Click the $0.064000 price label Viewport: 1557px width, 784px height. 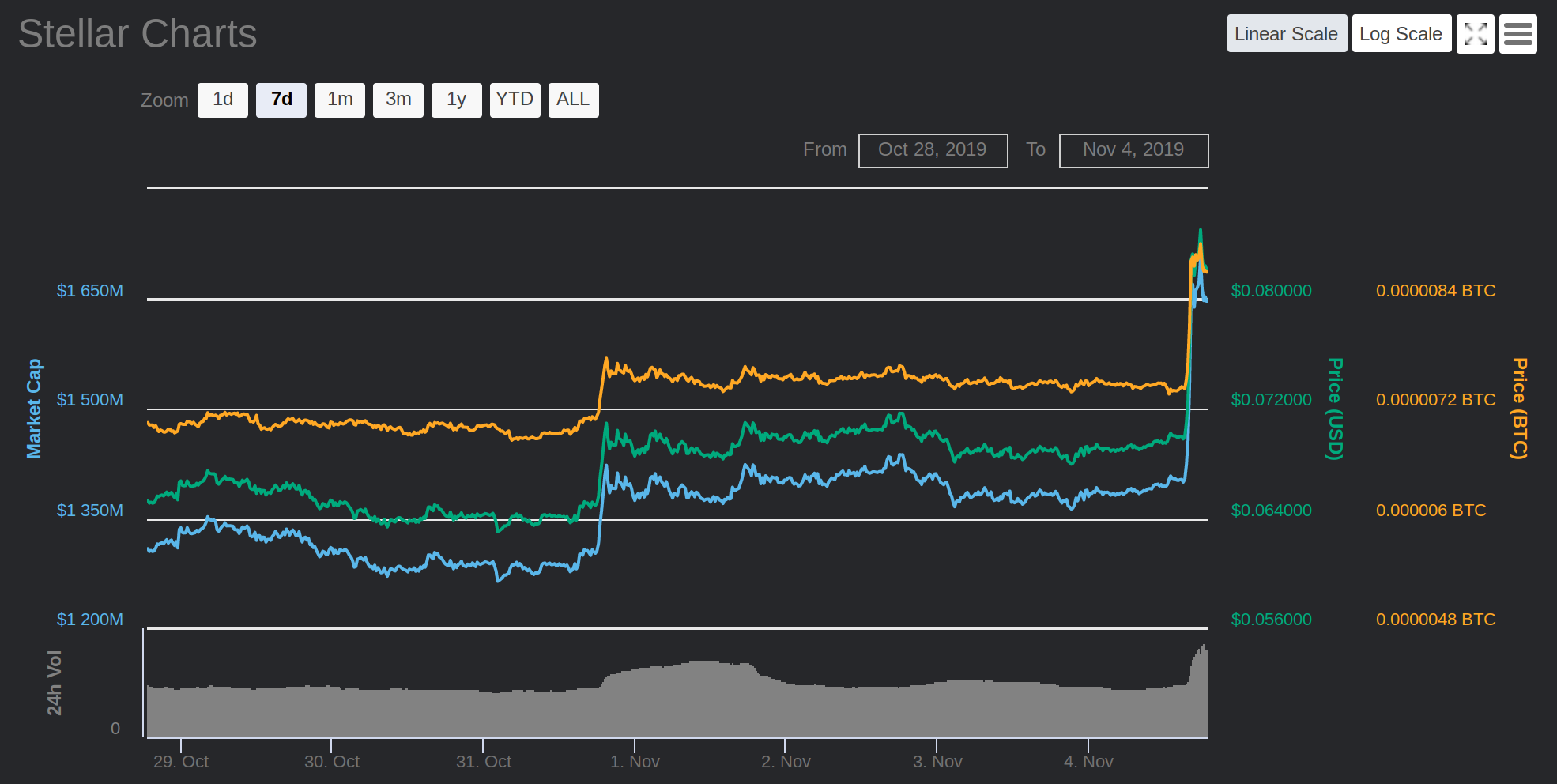1272,511
